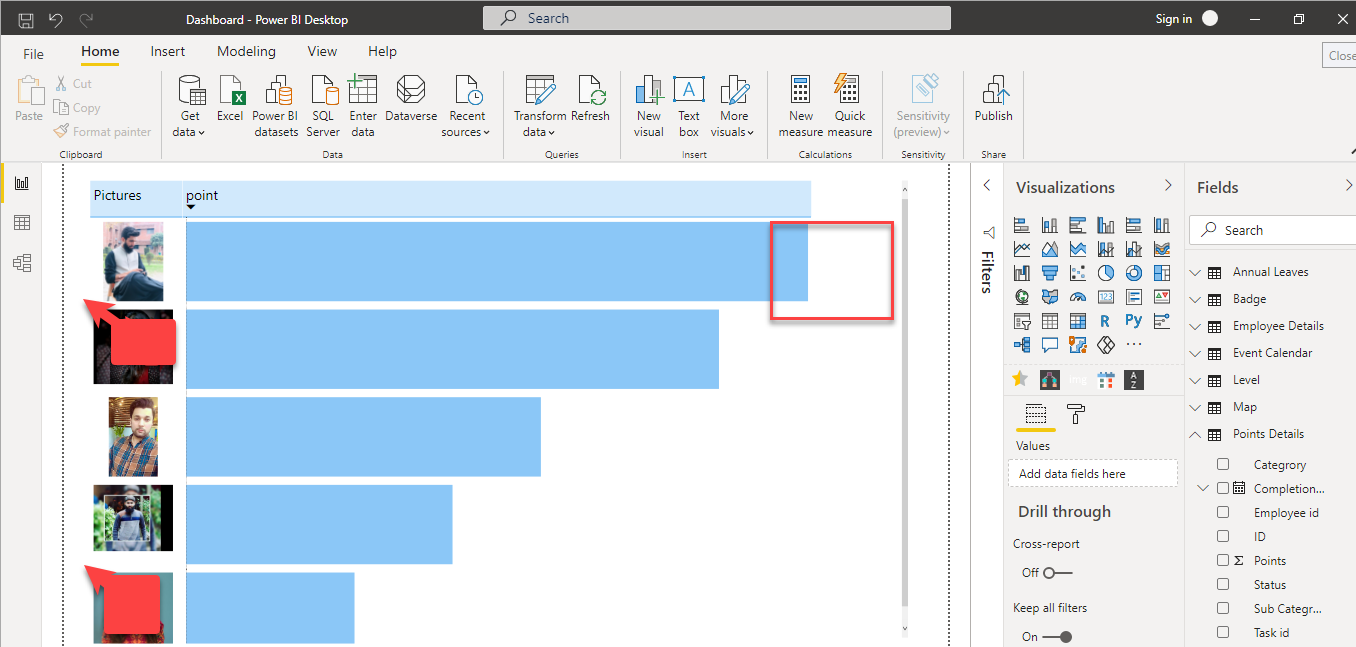
Task: Select the Home ribbon tab
Action: coord(100,51)
